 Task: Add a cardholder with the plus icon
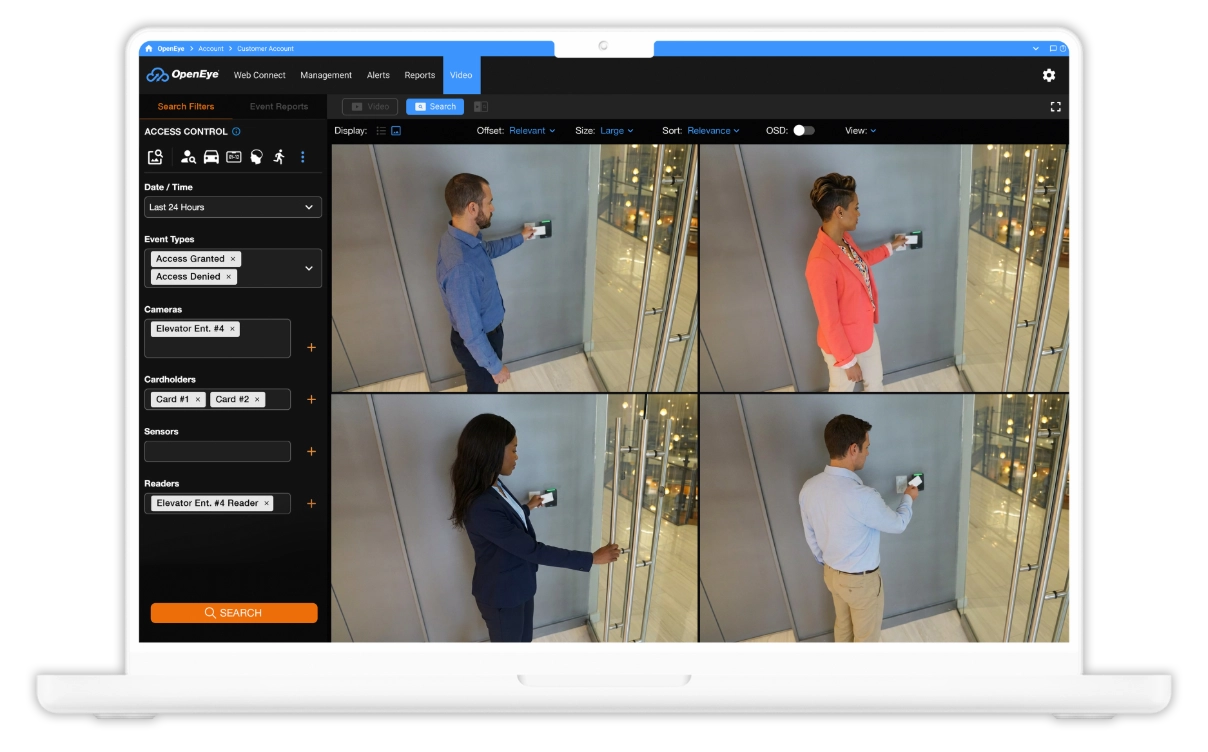(311, 399)
